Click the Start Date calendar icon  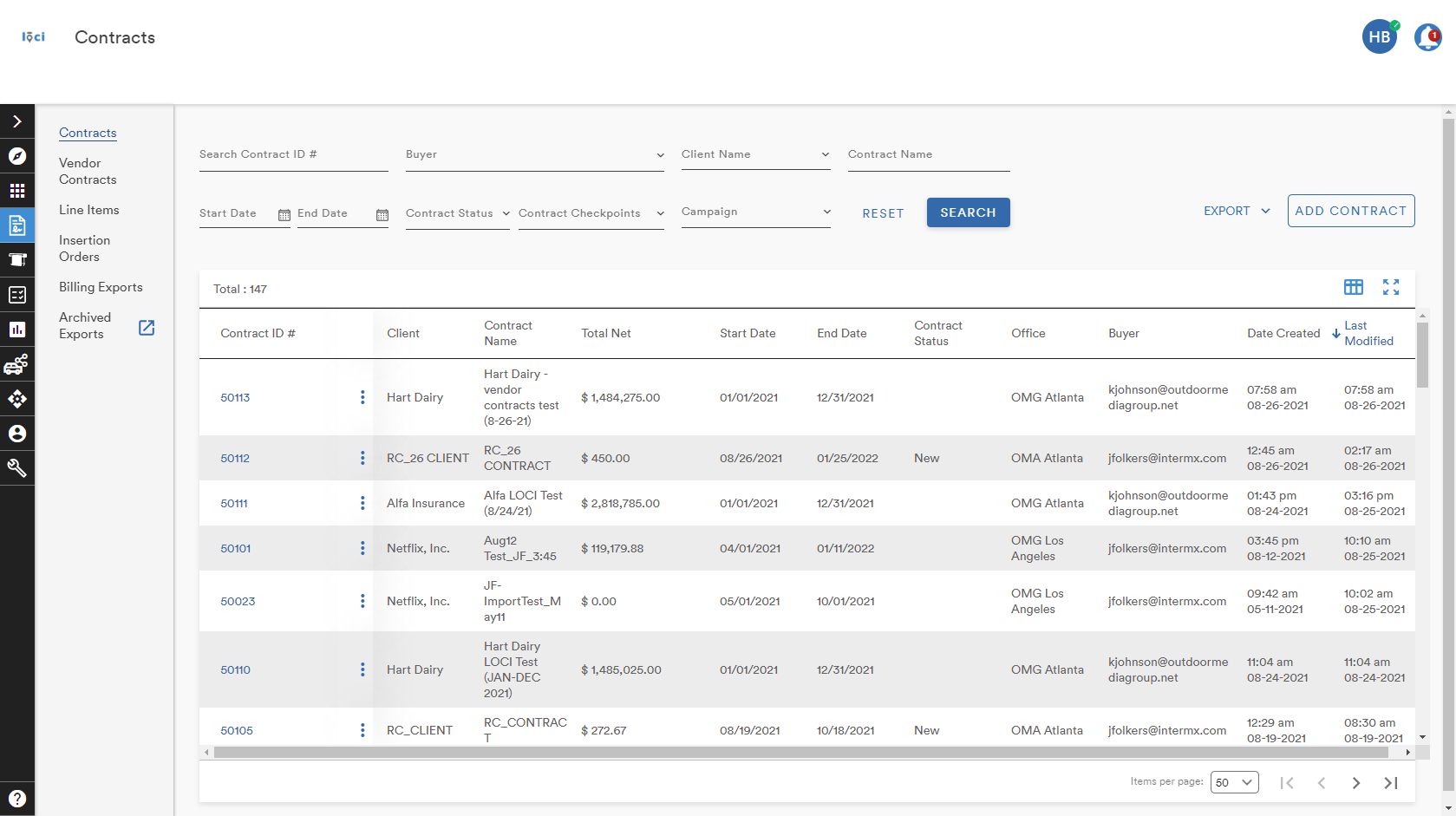coord(284,215)
